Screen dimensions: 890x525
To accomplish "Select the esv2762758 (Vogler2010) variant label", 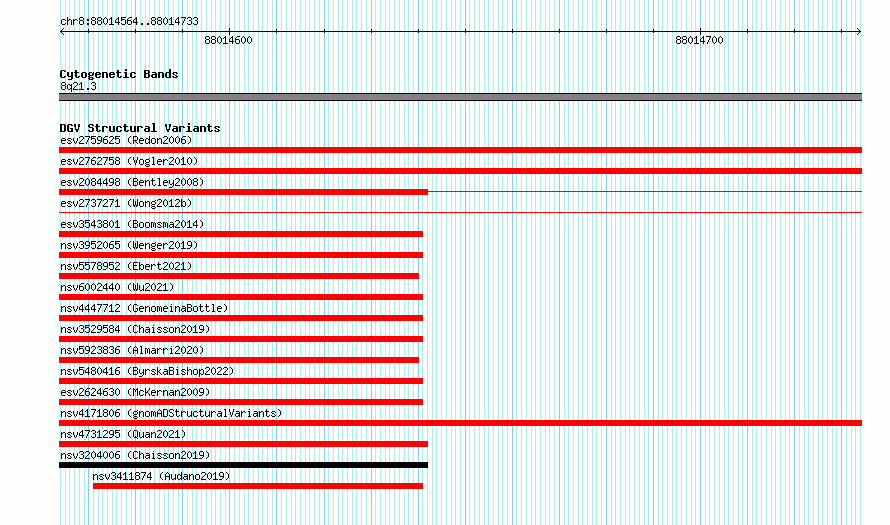I will pyautogui.click(x=129, y=161).
